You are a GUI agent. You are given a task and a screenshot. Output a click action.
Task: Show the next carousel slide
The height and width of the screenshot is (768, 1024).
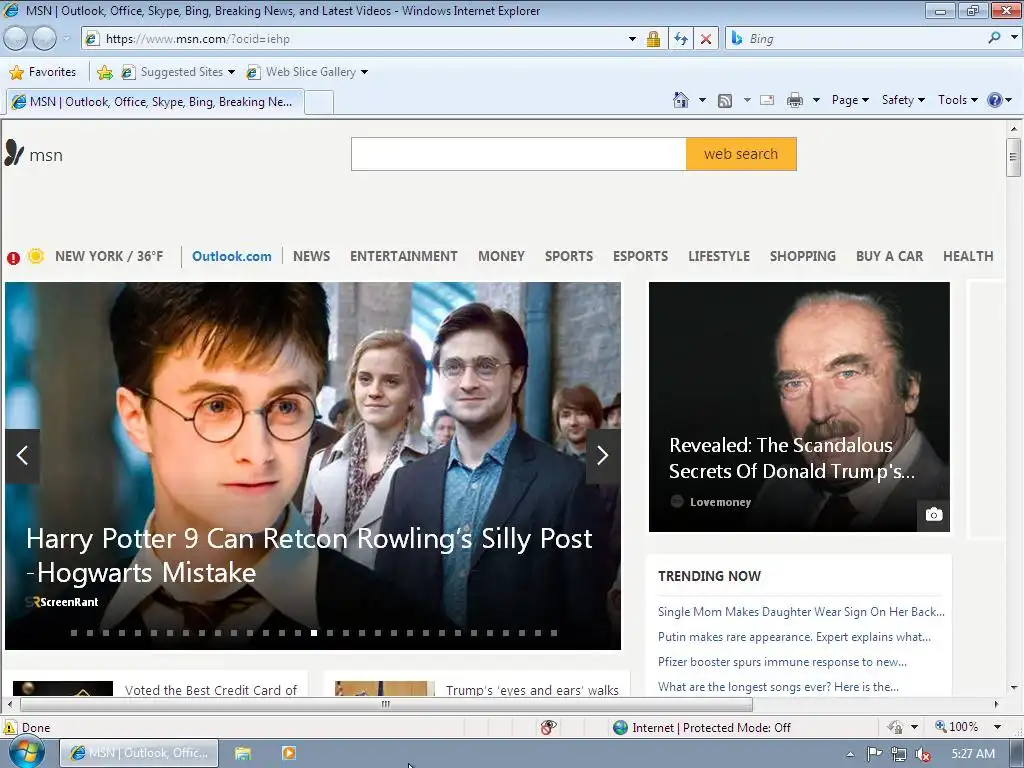603,455
